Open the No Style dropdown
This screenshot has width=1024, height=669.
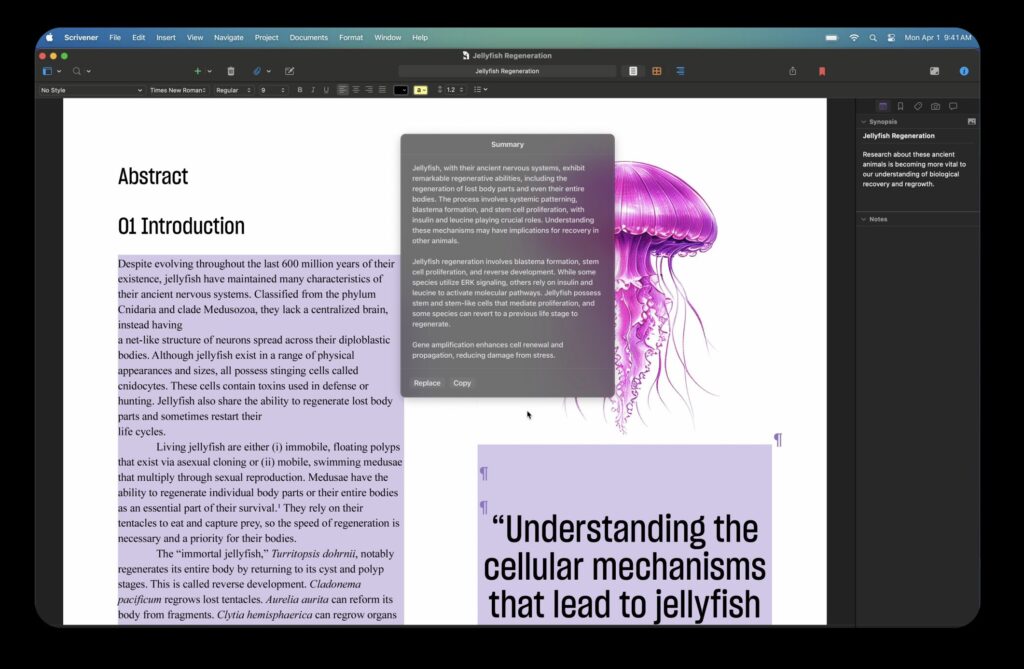[x=91, y=90]
